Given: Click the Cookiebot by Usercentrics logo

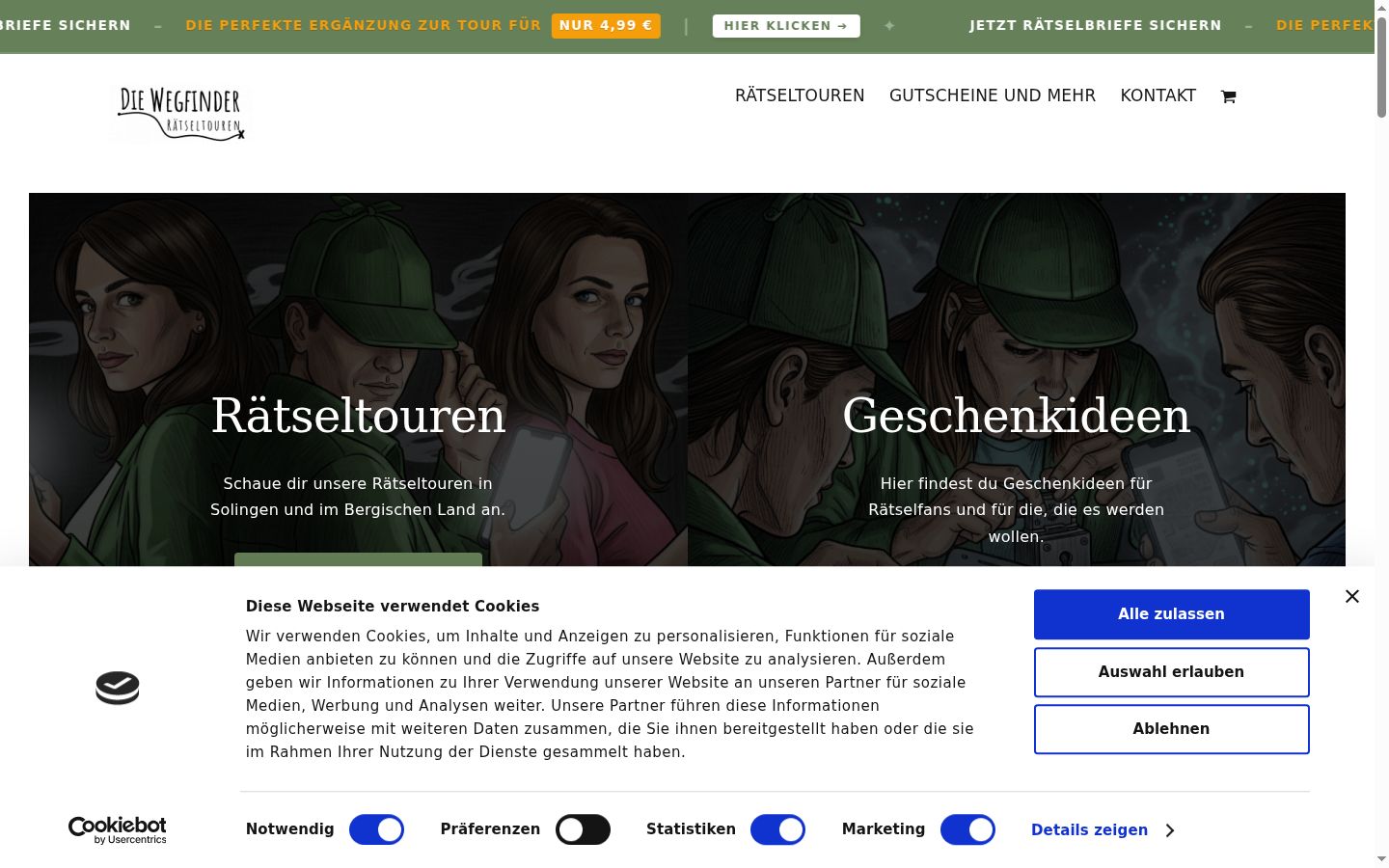Looking at the screenshot, I should point(118,830).
